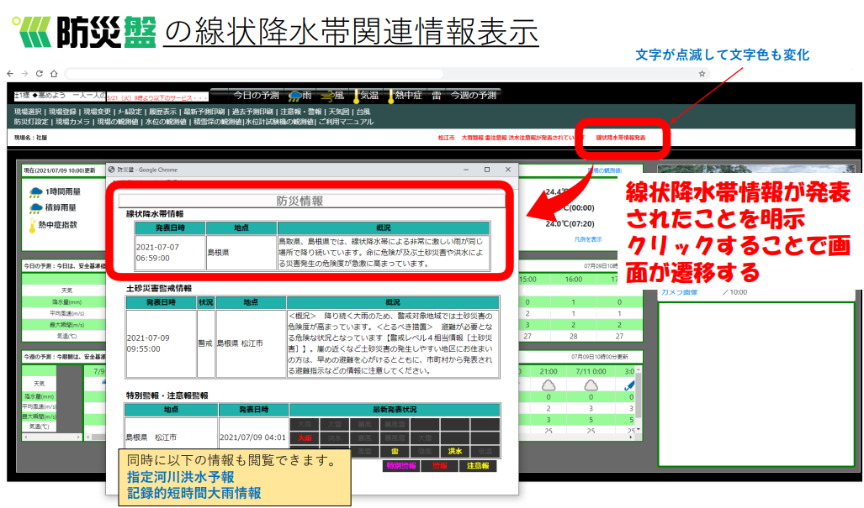Screen dimensions: 864x508
Task: Open the 防災灯設定 menu link
Action: [x=31, y=122]
